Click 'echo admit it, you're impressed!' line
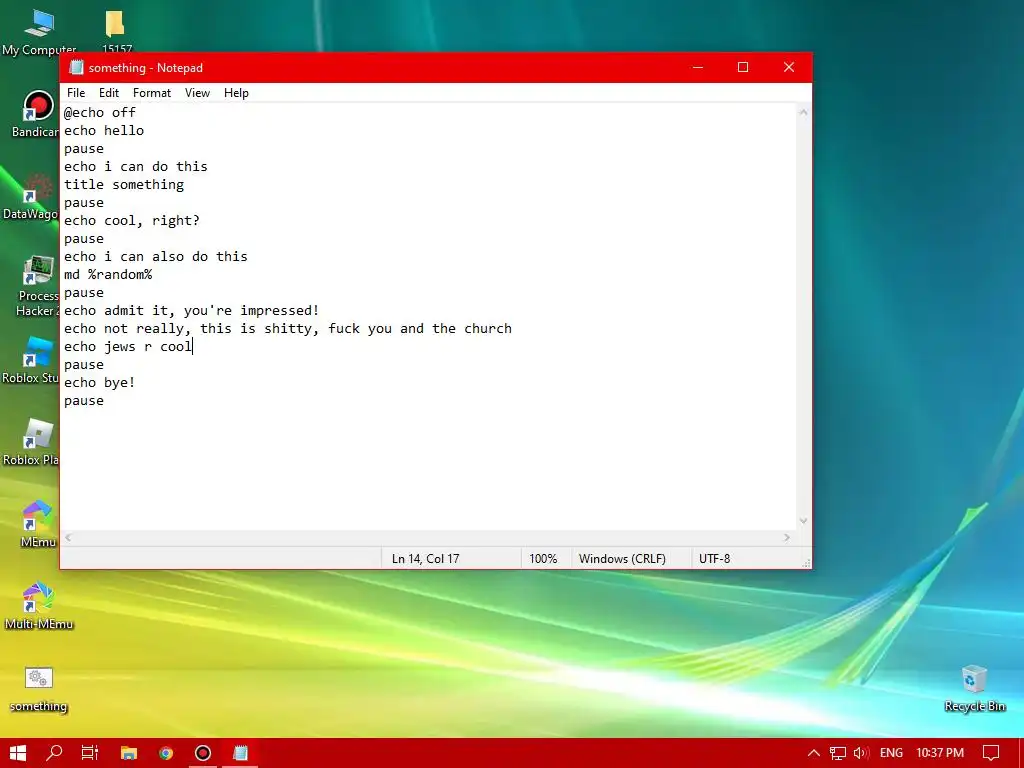1024x768 pixels. (x=191, y=311)
